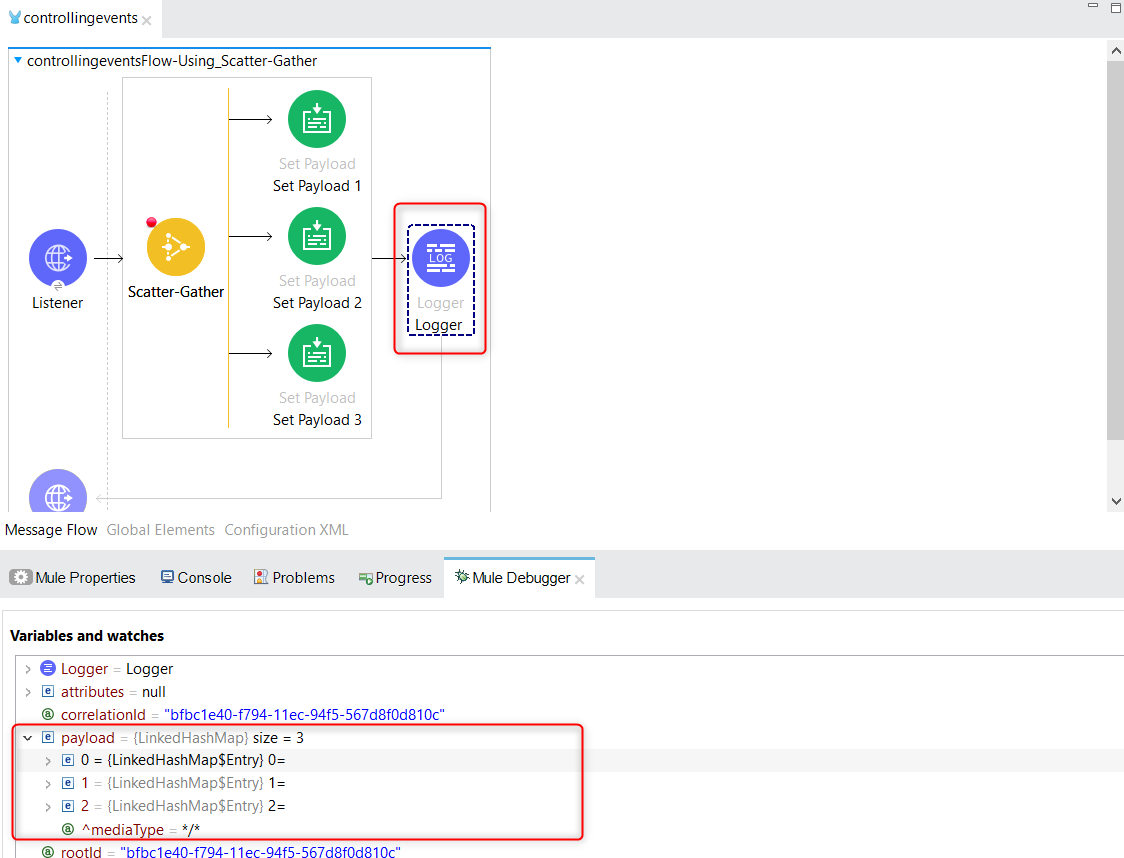
Task: Toggle expansion of the Logger variable row
Action: (27, 668)
